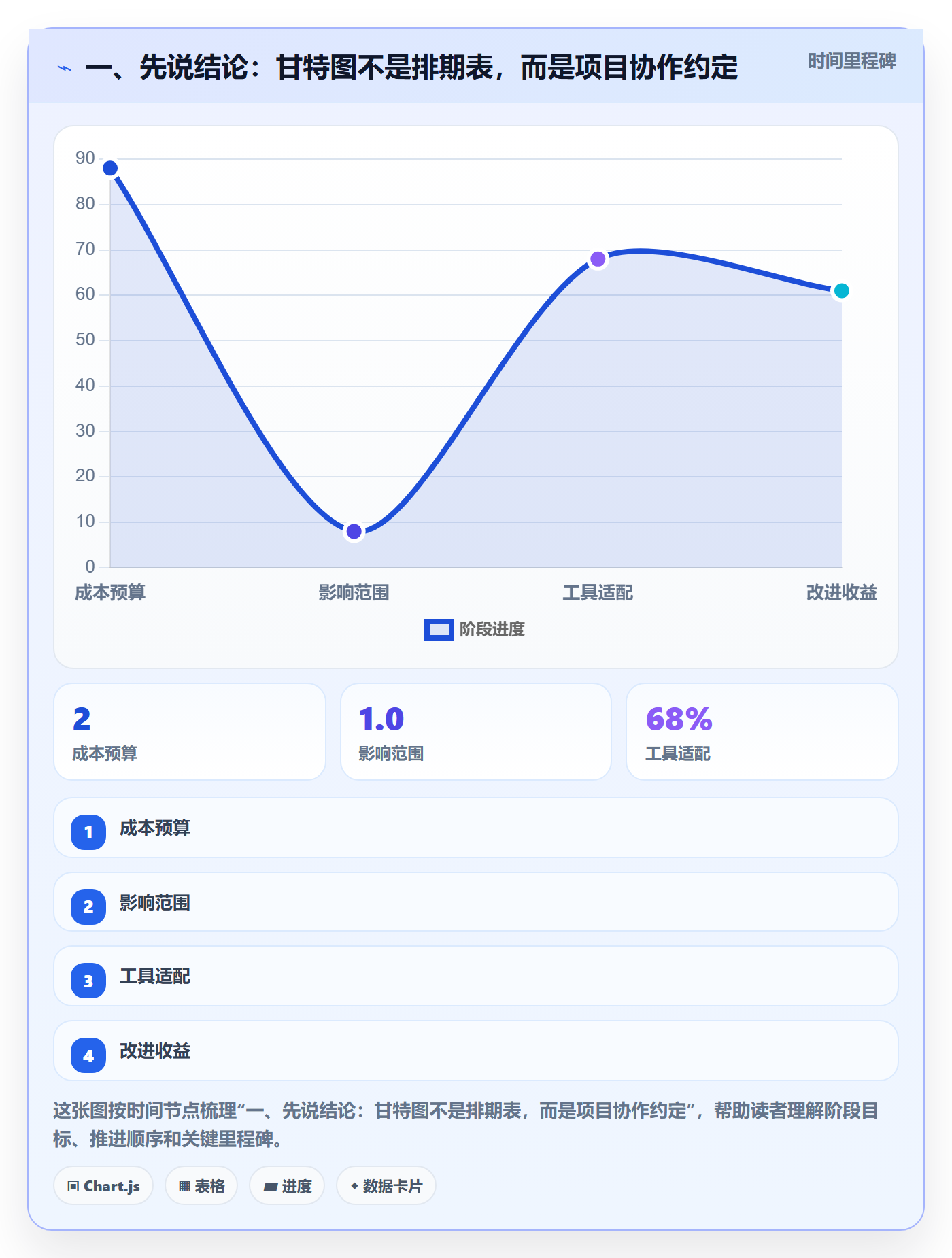Click step badge number 2
This screenshot has width=952, height=1258.
point(88,906)
